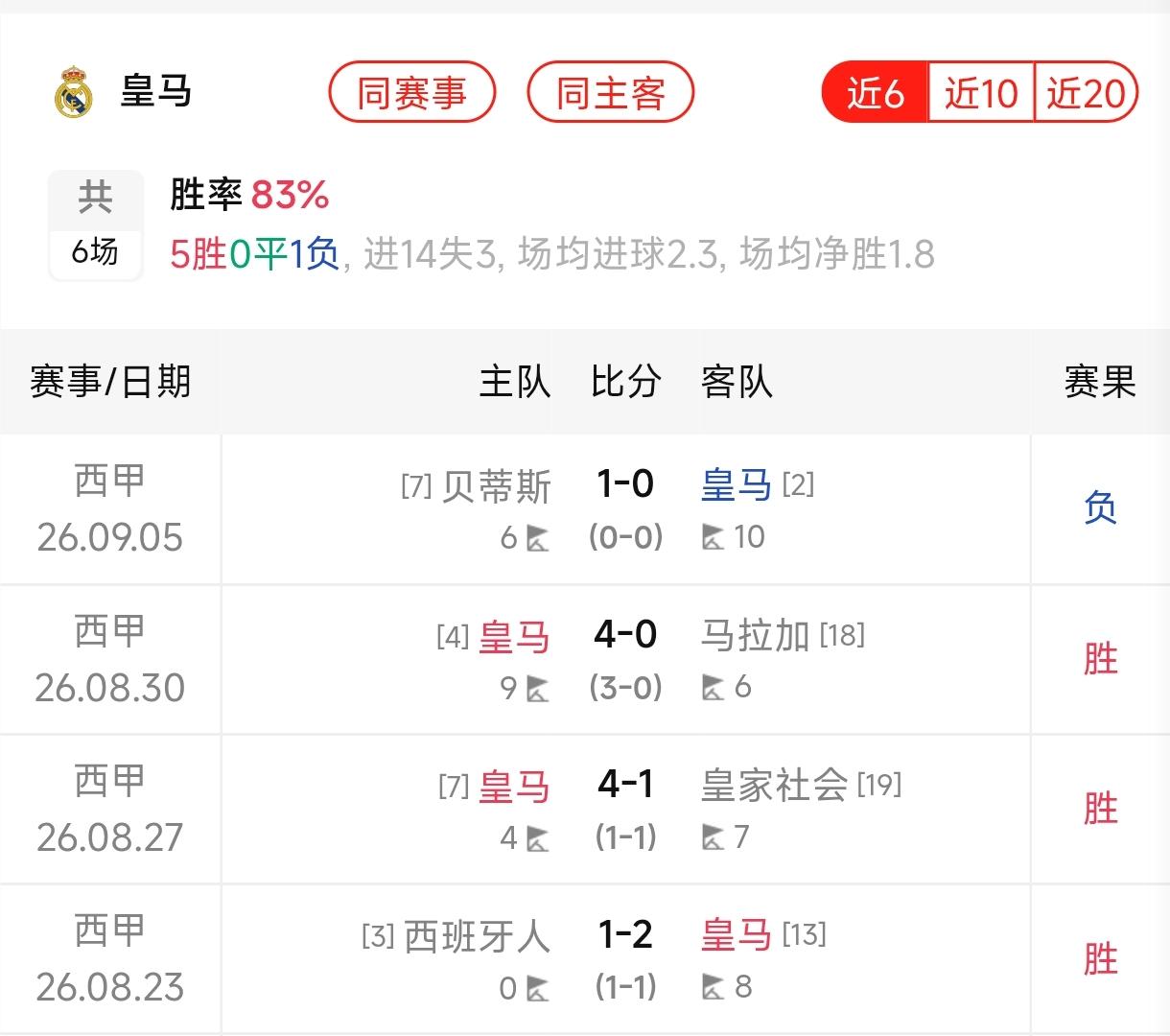This screenshot has height=1036, width=1170.
Task: Open the 1-0 Betis match score
Action: pos(625,484)
